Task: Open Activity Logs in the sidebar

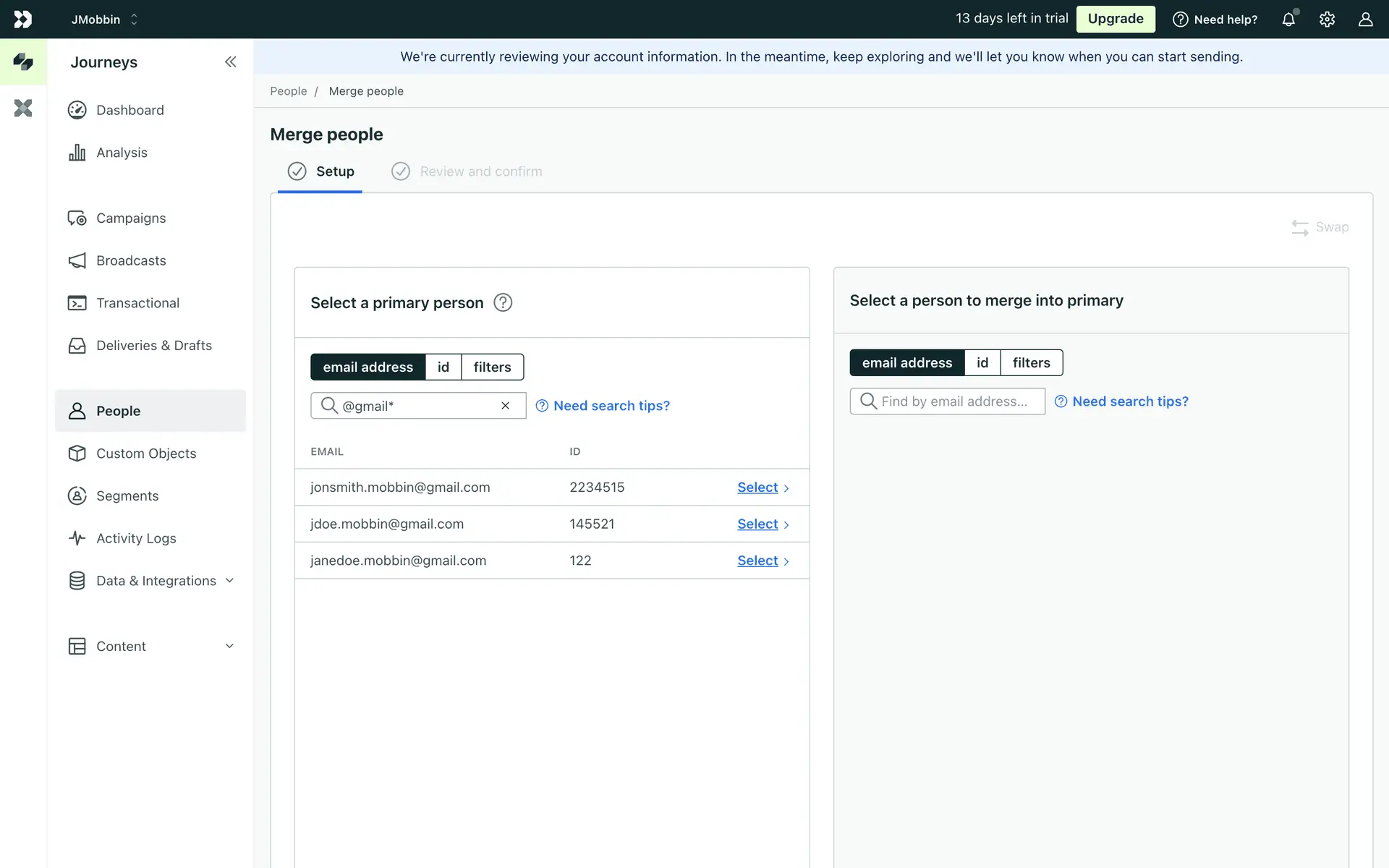Action: (x=136, y=538)
